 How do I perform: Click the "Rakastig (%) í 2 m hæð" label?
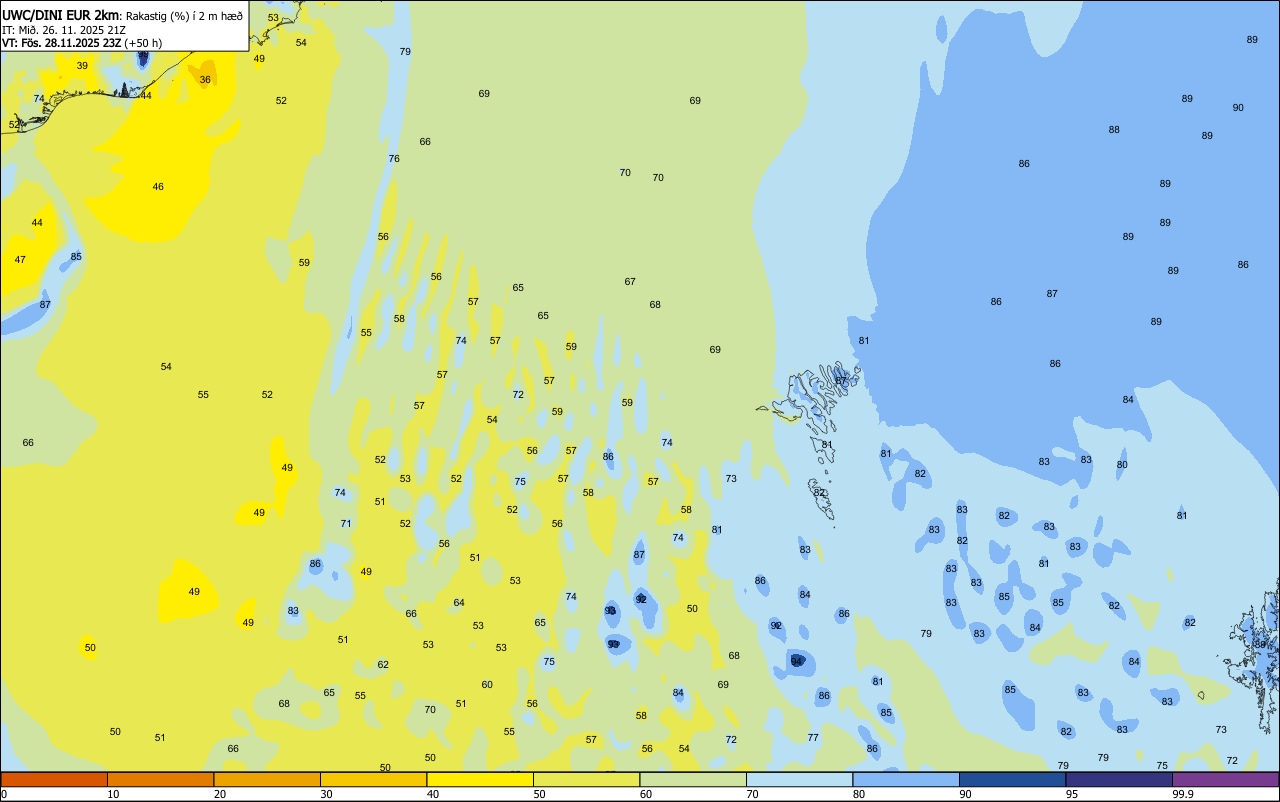184,16
